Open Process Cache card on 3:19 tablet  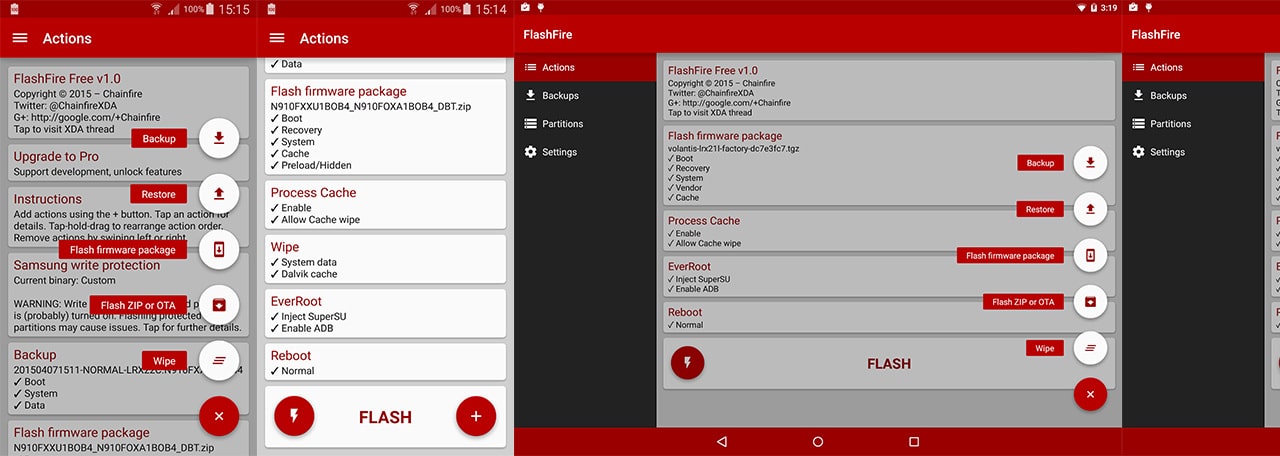(890, 231)
